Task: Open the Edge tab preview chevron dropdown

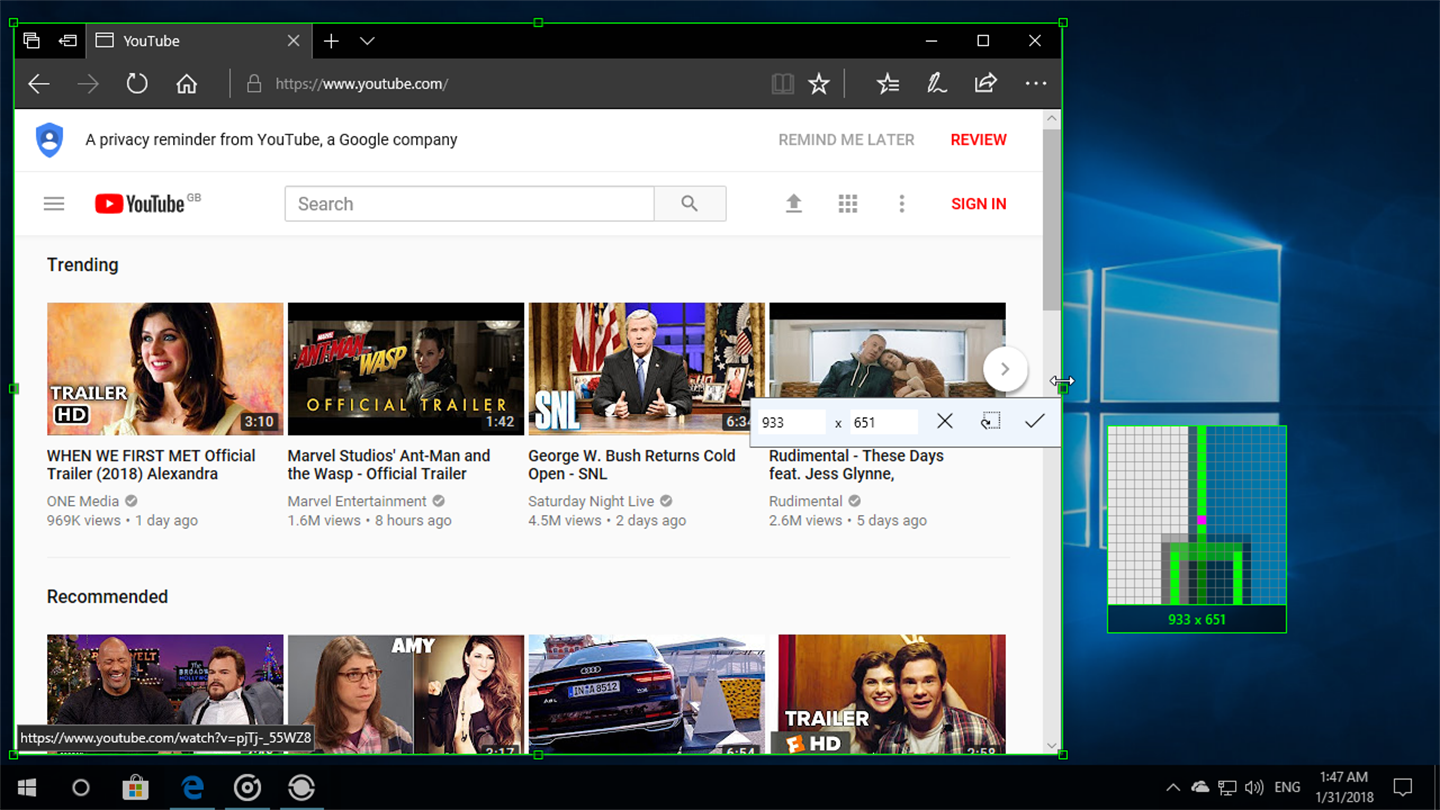Action: coord(367,41)
